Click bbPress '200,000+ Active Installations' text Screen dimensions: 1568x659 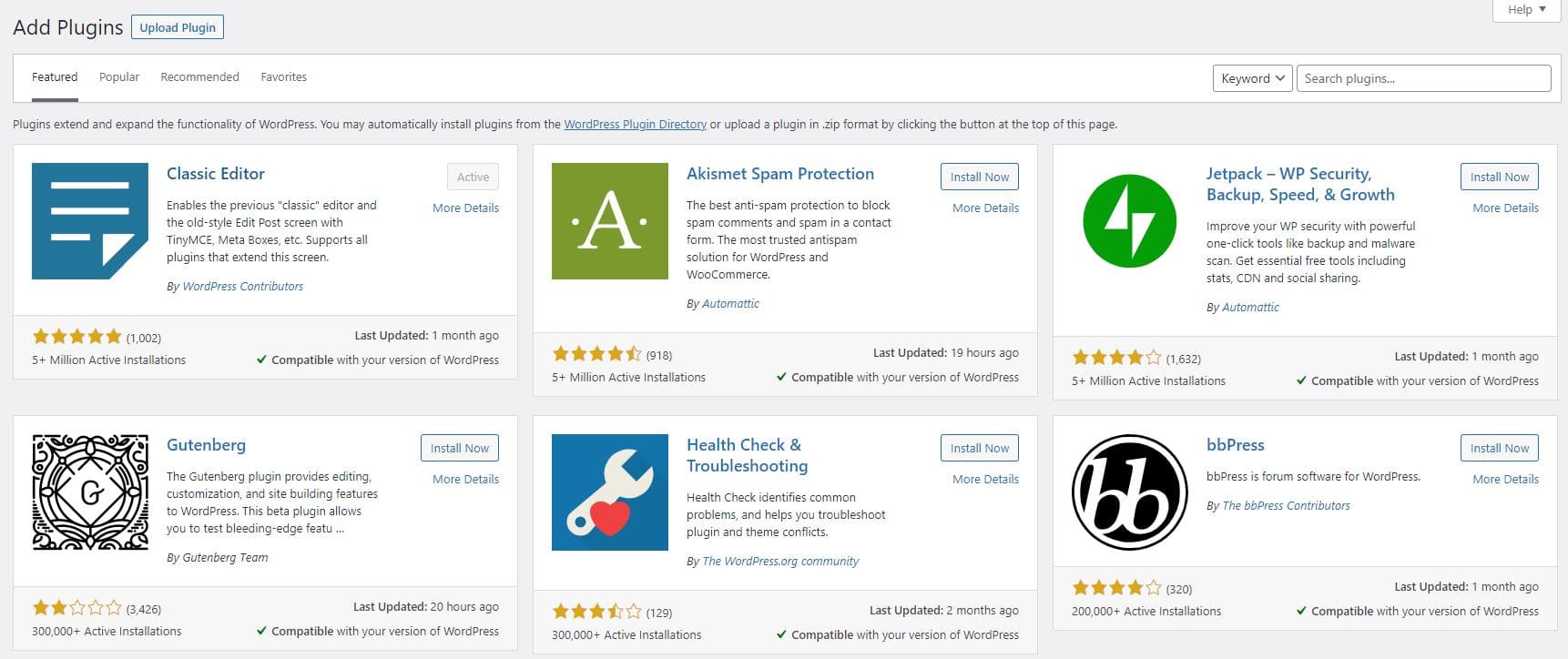point(1146,611)
